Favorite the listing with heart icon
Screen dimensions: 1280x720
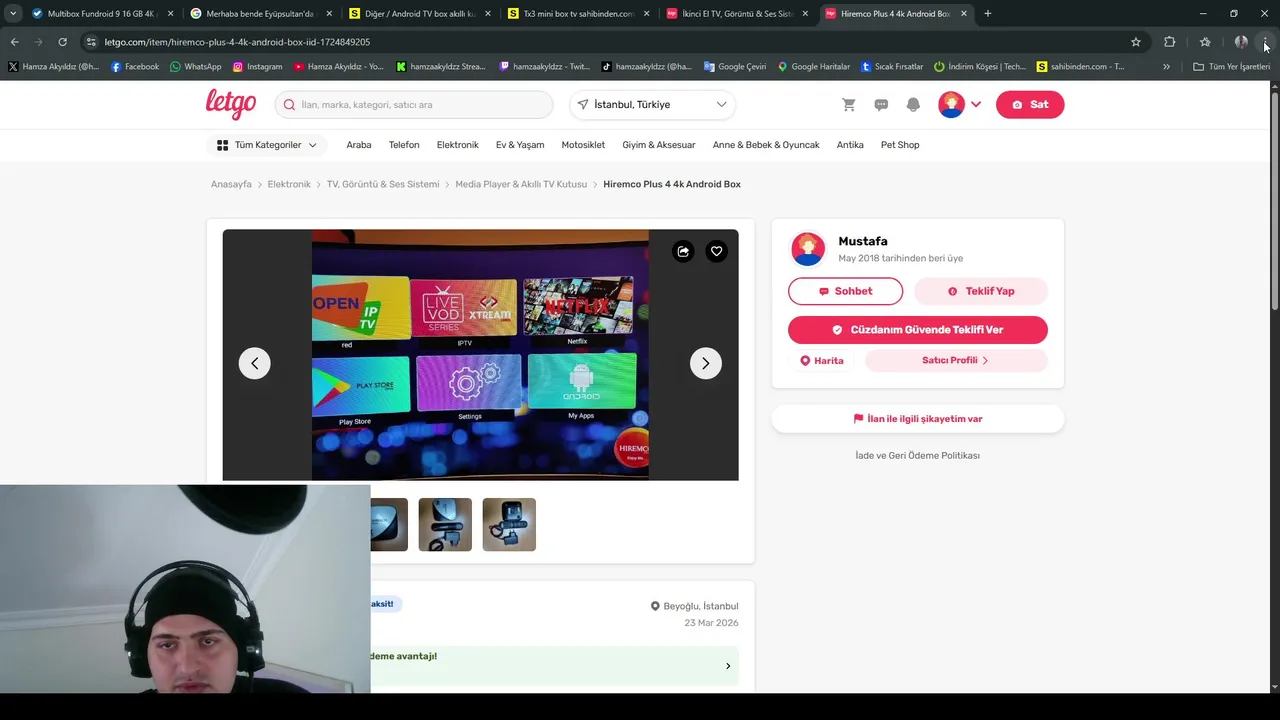(x=716, y=252)
